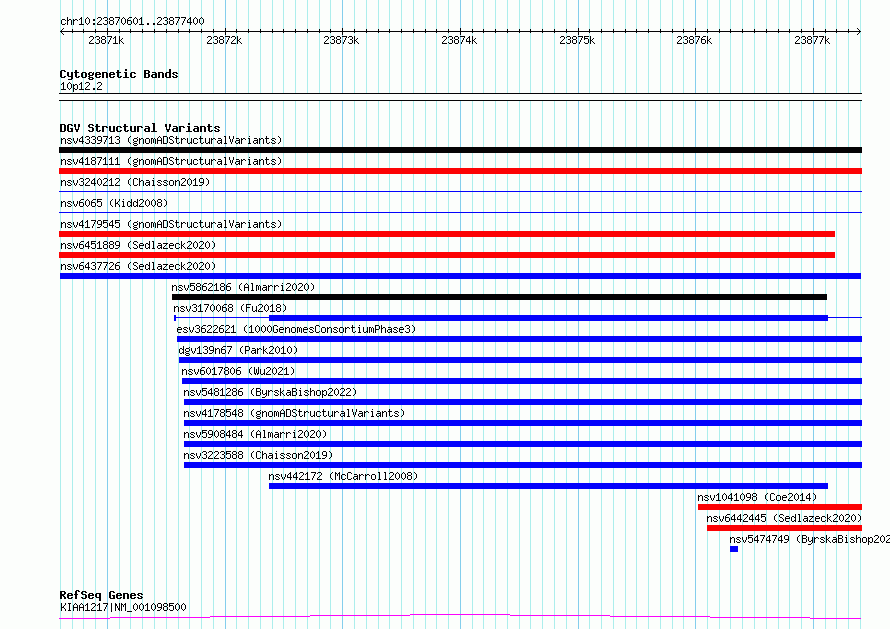Select the red nsv4187111 variant bar

tap(460, 171)
